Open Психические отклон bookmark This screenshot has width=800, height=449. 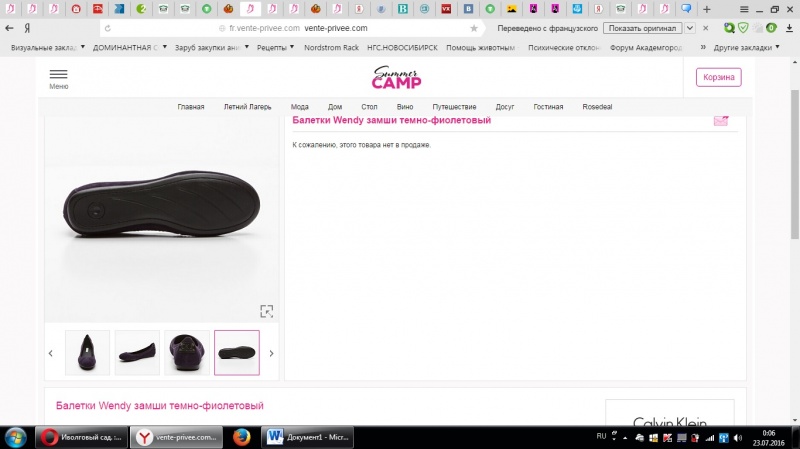(x=564, y=47)
